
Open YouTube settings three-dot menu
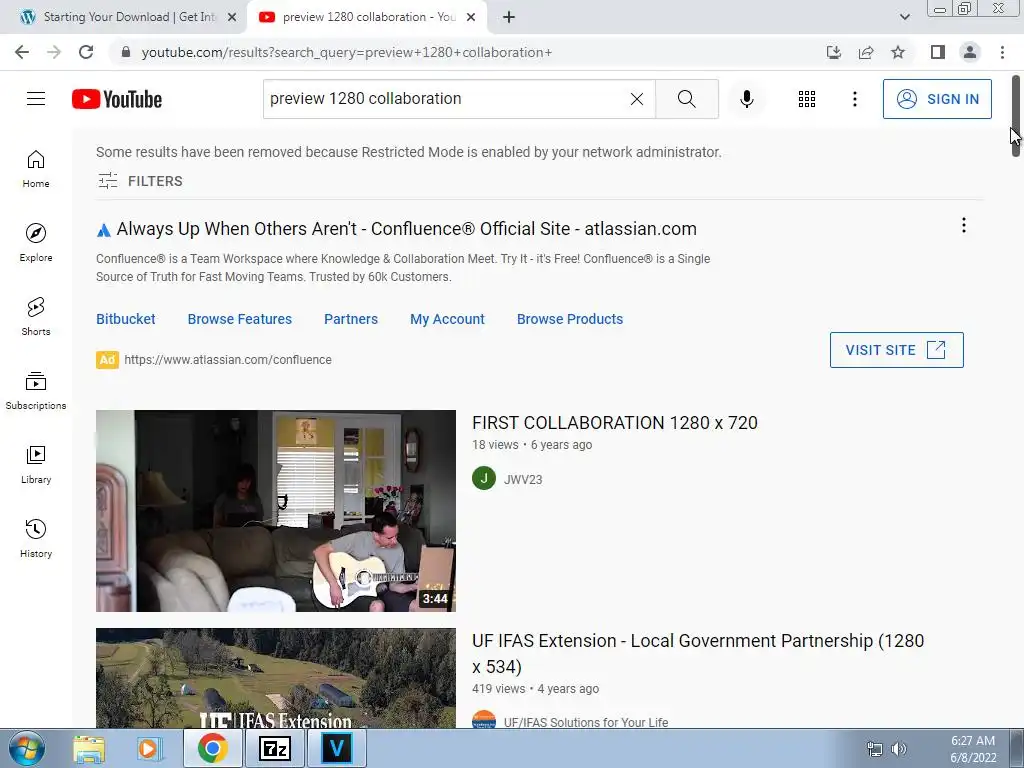[x=854, y=99]
